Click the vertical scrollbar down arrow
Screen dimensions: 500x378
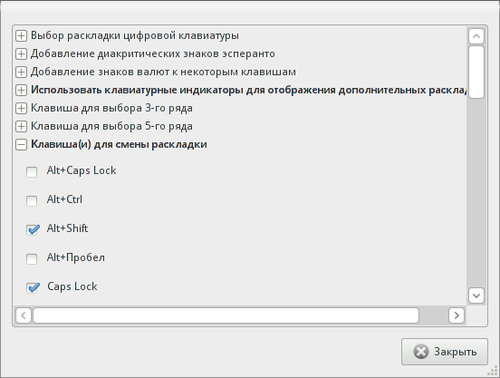476,295
